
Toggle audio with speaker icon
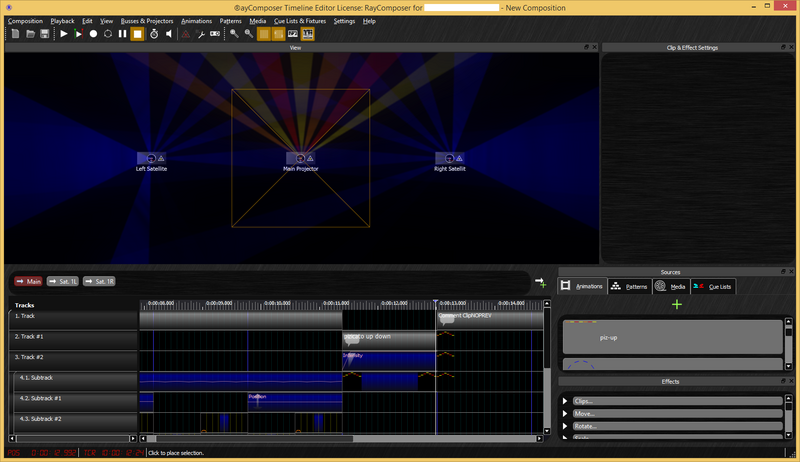coord(169,34)
